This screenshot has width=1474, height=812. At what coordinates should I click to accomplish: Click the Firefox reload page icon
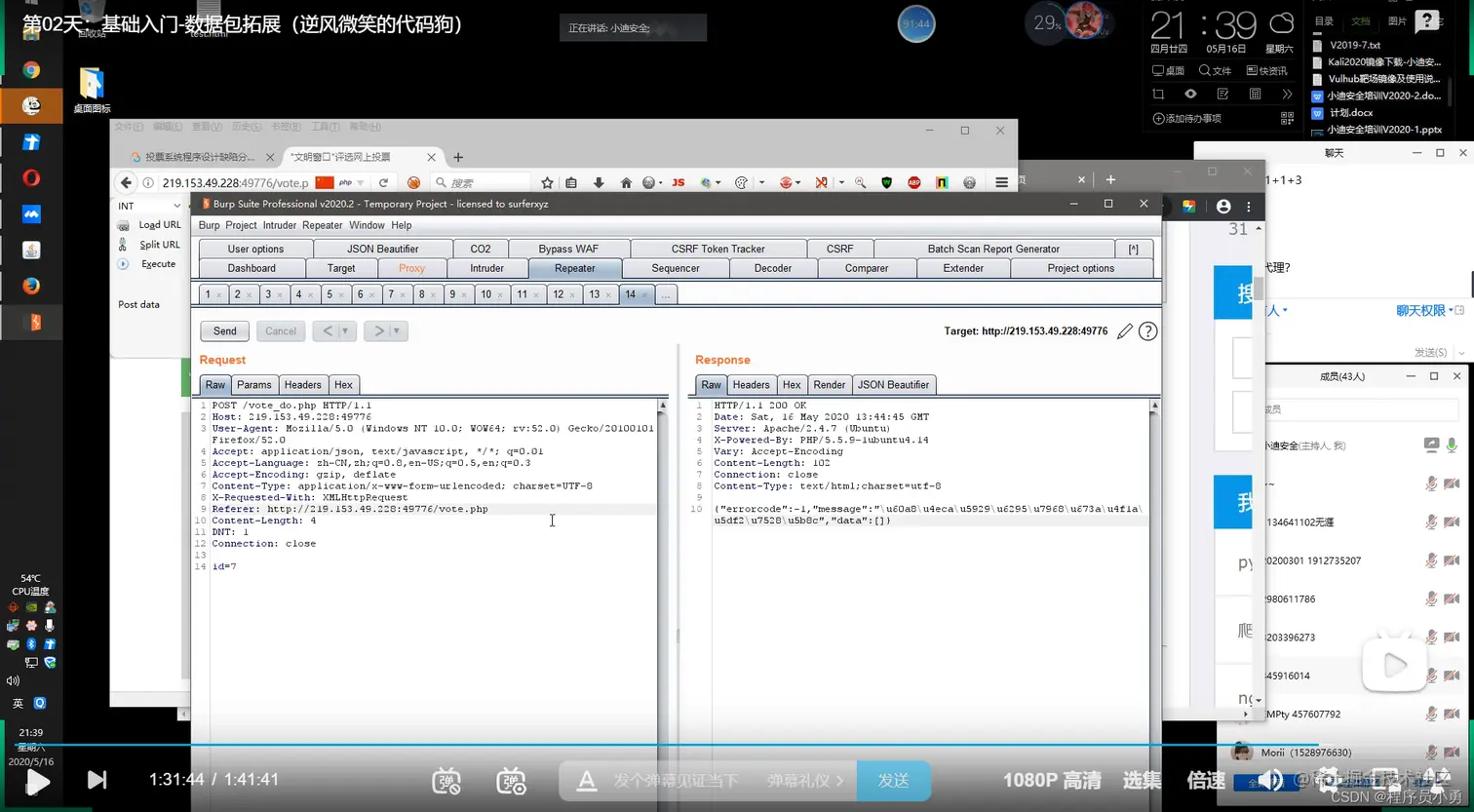pyautogui.click(x=383, y=182)
